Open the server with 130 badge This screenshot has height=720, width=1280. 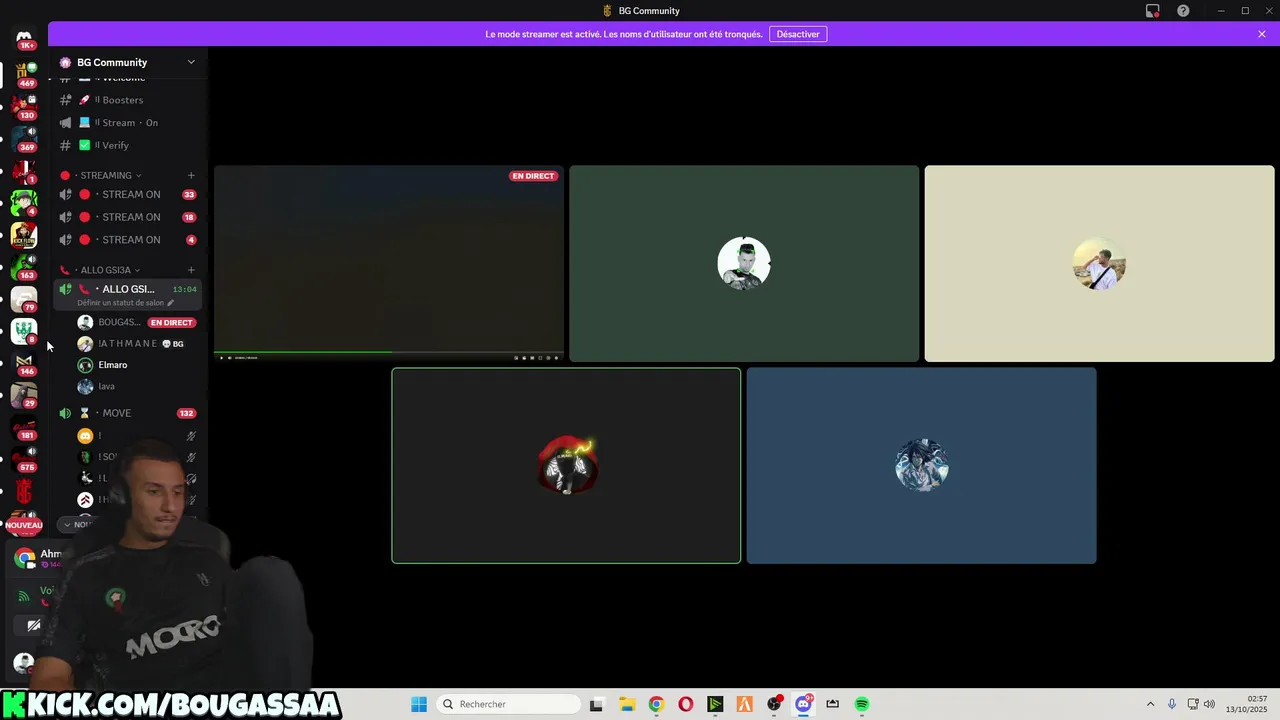(24, 106)
